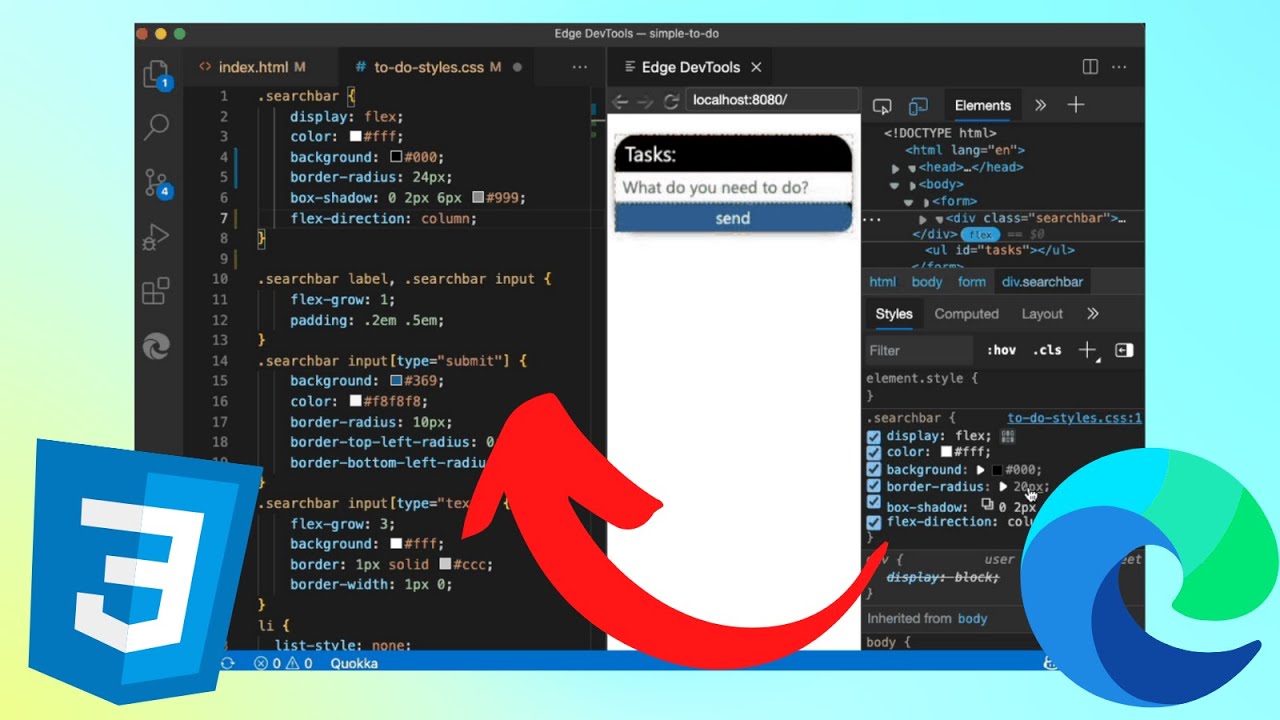Click the errors and warnings count in status bar
This screenshot has width=1280, height=720.
[283, 663]
